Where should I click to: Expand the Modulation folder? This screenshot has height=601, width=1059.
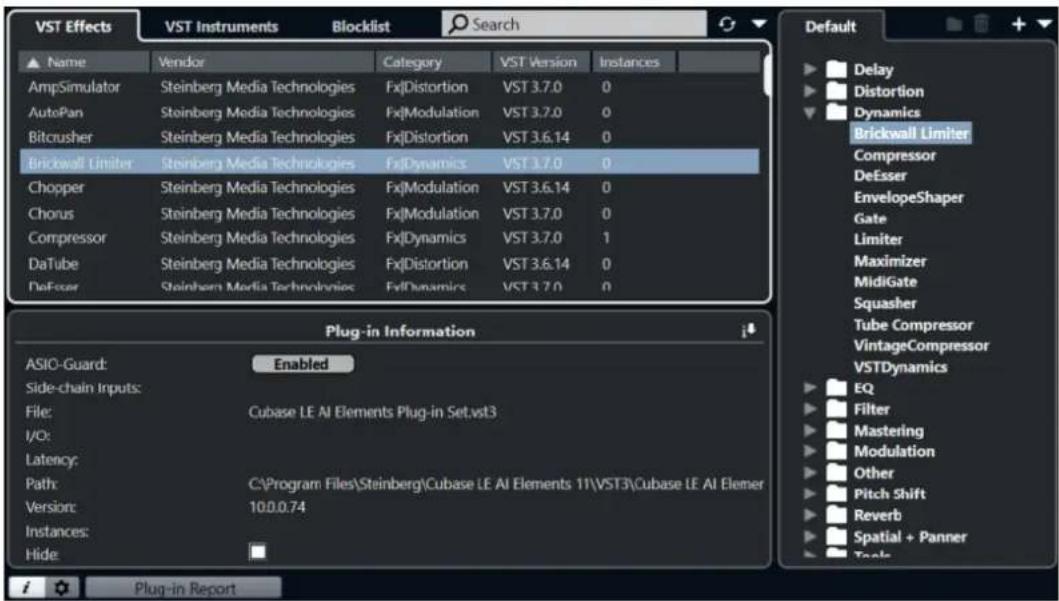point(810,452)
